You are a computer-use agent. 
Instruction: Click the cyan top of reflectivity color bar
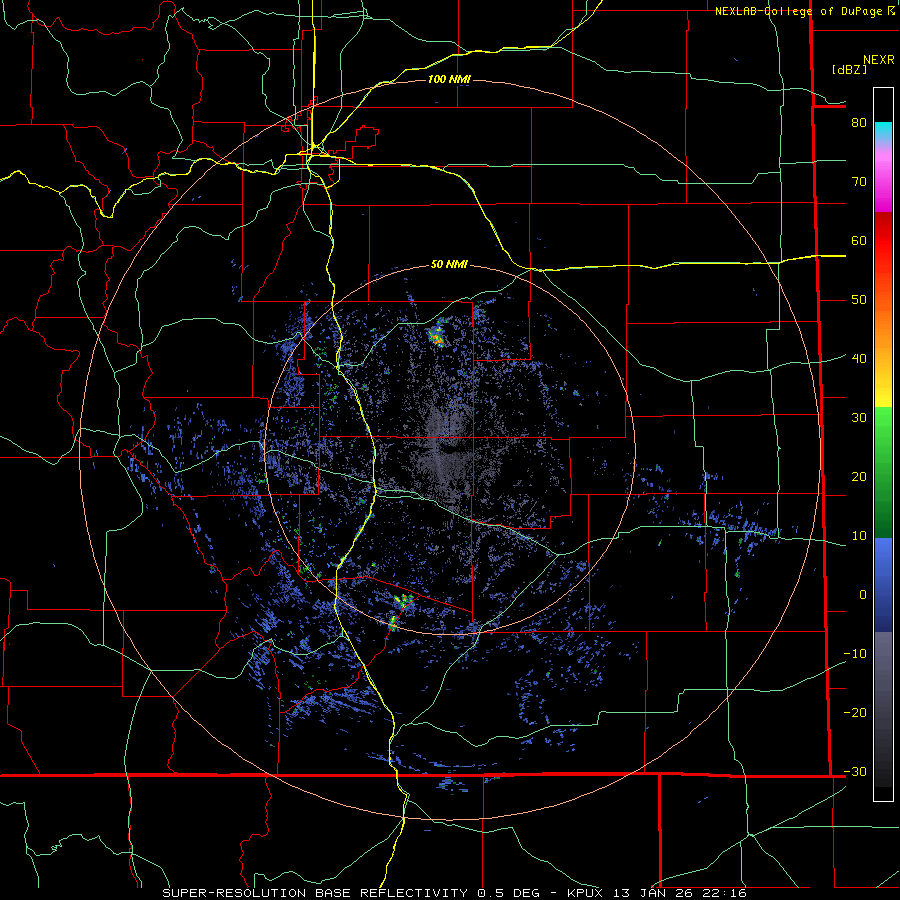pyautogui.click(x=883, y=131)
